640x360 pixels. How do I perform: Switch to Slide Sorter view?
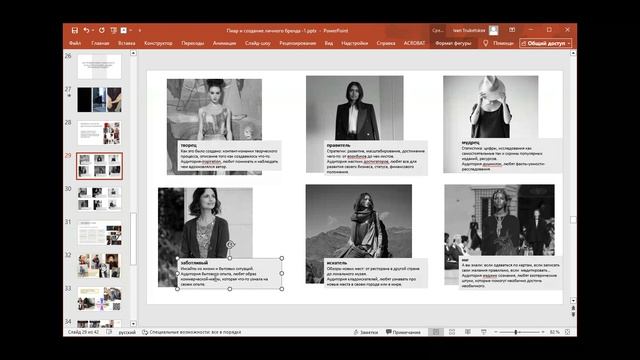click(x=452, y=332)
